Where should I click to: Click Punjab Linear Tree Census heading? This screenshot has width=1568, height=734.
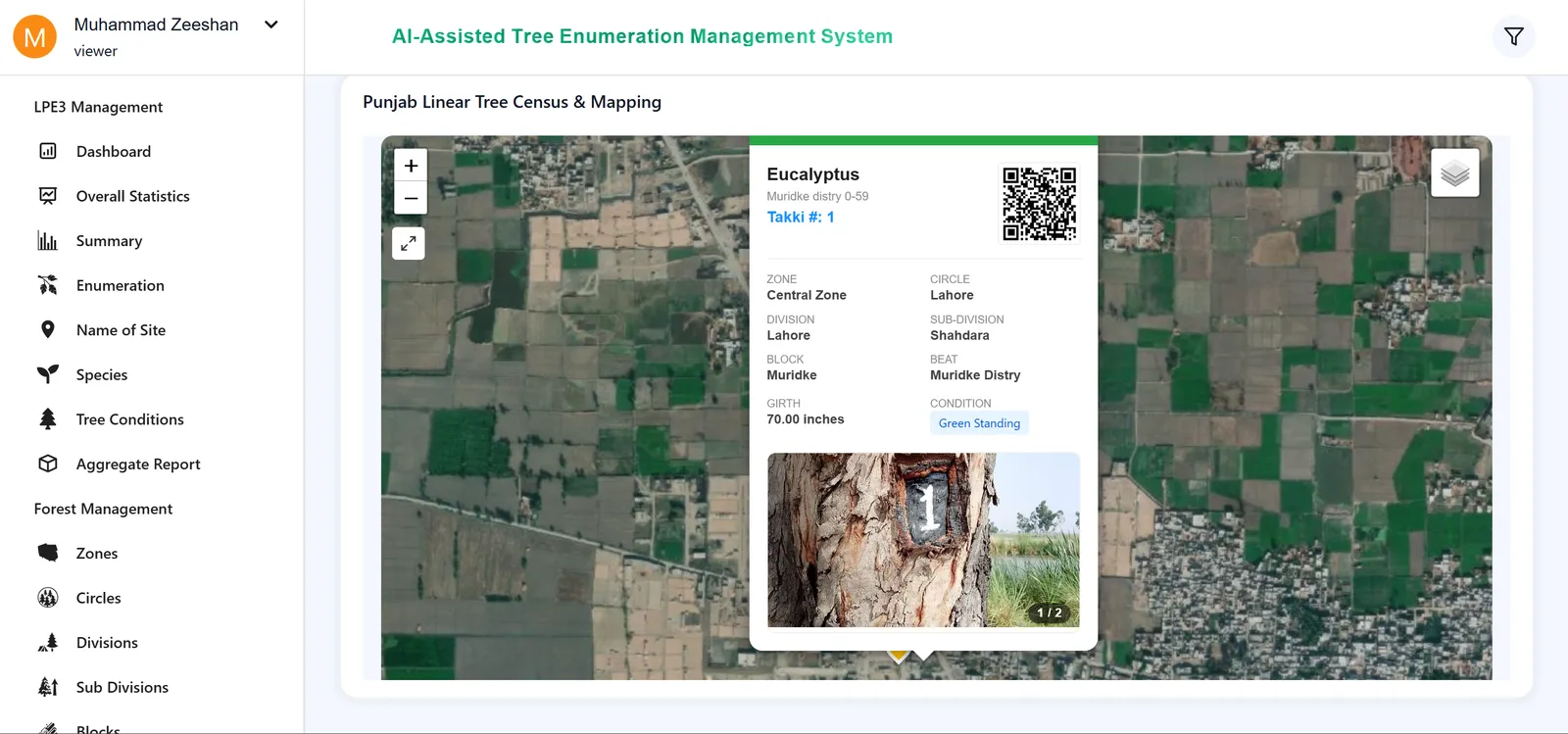[x=512, y=102]
